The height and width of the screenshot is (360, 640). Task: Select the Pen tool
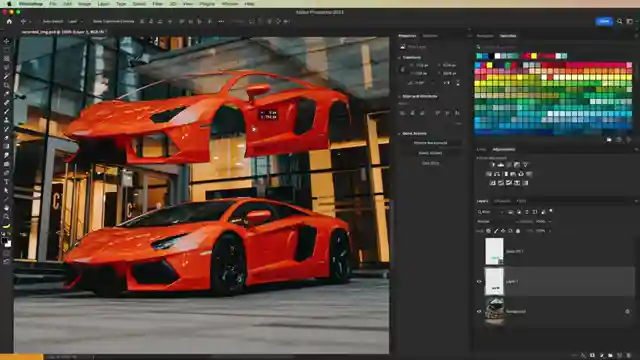pyautogui.click(x=7, y=173)
